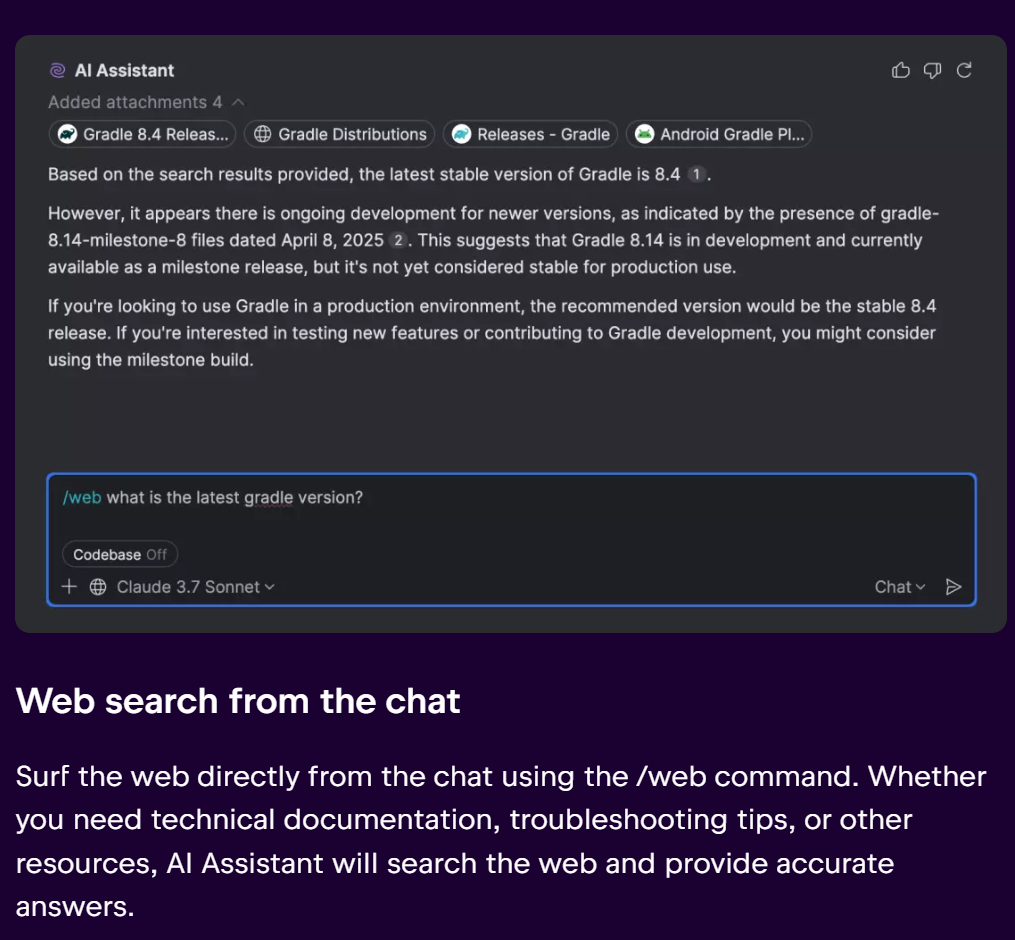The image size is (1015, 940).
Task: Click the /web command text in input
Action: [82, 497]
